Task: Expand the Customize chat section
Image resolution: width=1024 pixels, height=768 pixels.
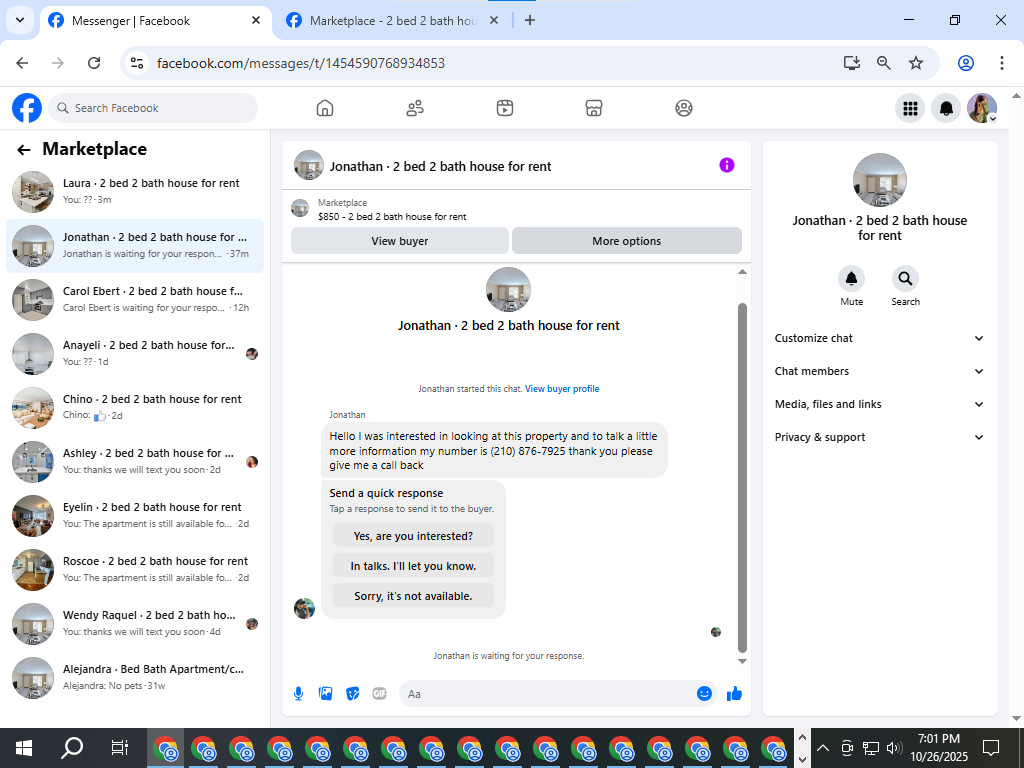Action: (879, 338)
